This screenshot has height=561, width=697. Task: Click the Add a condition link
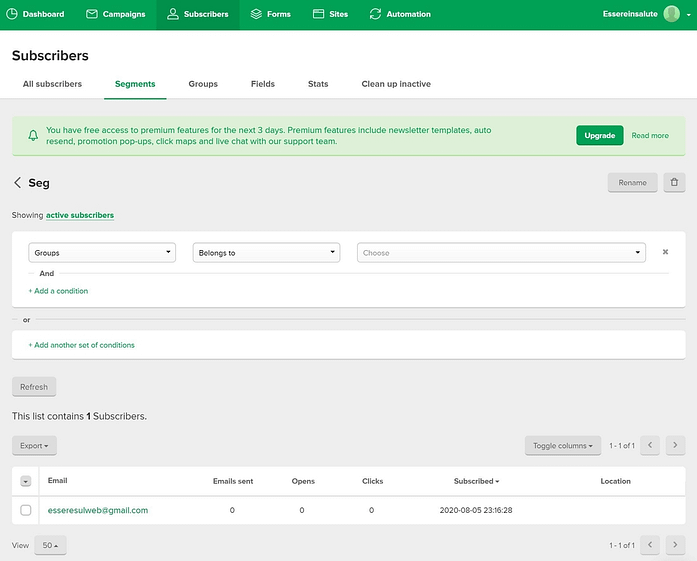[58, 291]
